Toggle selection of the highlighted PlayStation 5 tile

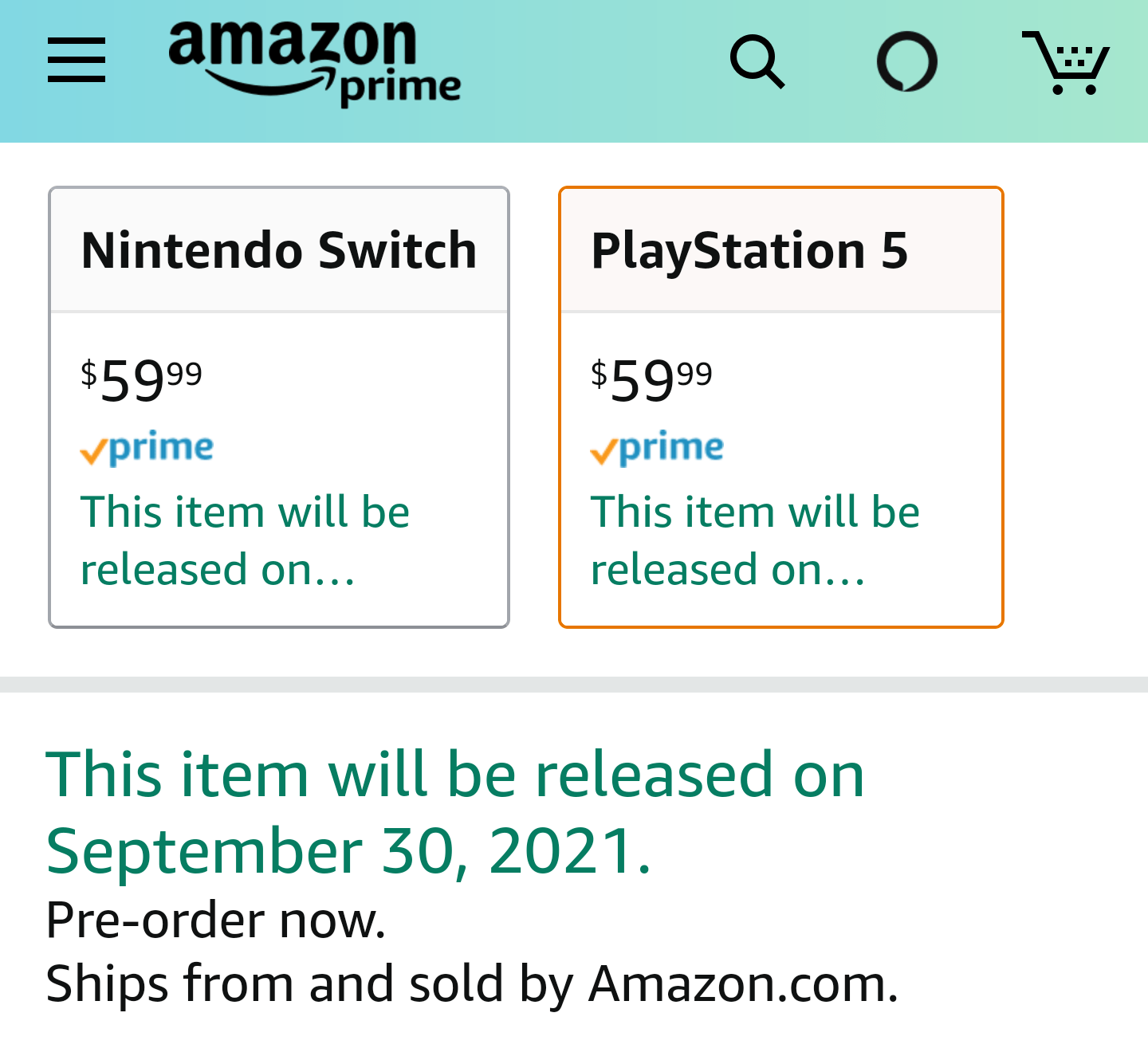[x=780, y=406]
